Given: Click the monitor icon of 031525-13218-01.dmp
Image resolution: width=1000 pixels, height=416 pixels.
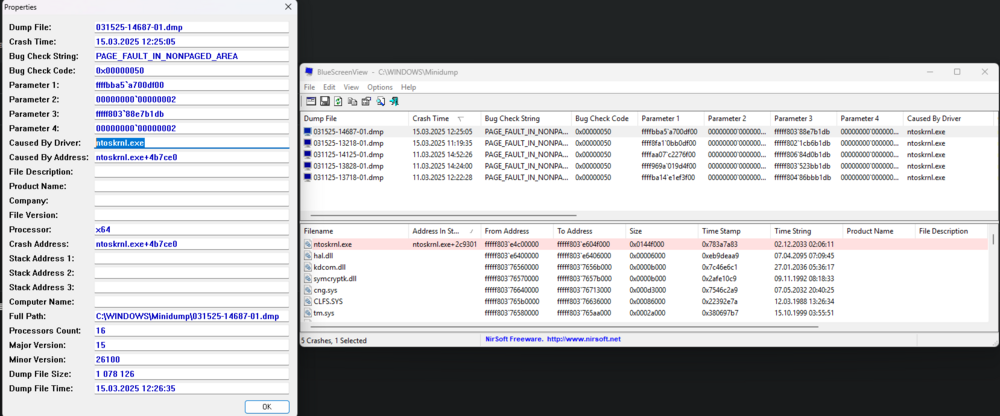Looking at the screenshot, I should (x=308, y=143).
